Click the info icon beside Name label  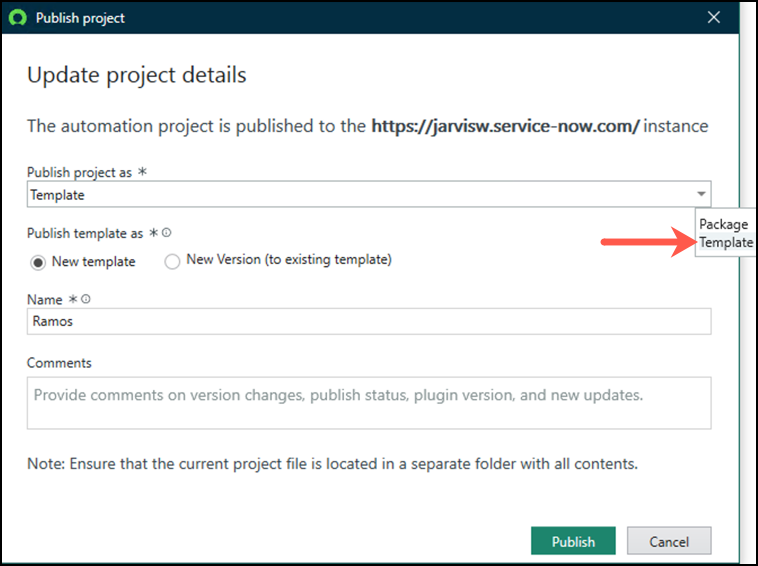86,299
